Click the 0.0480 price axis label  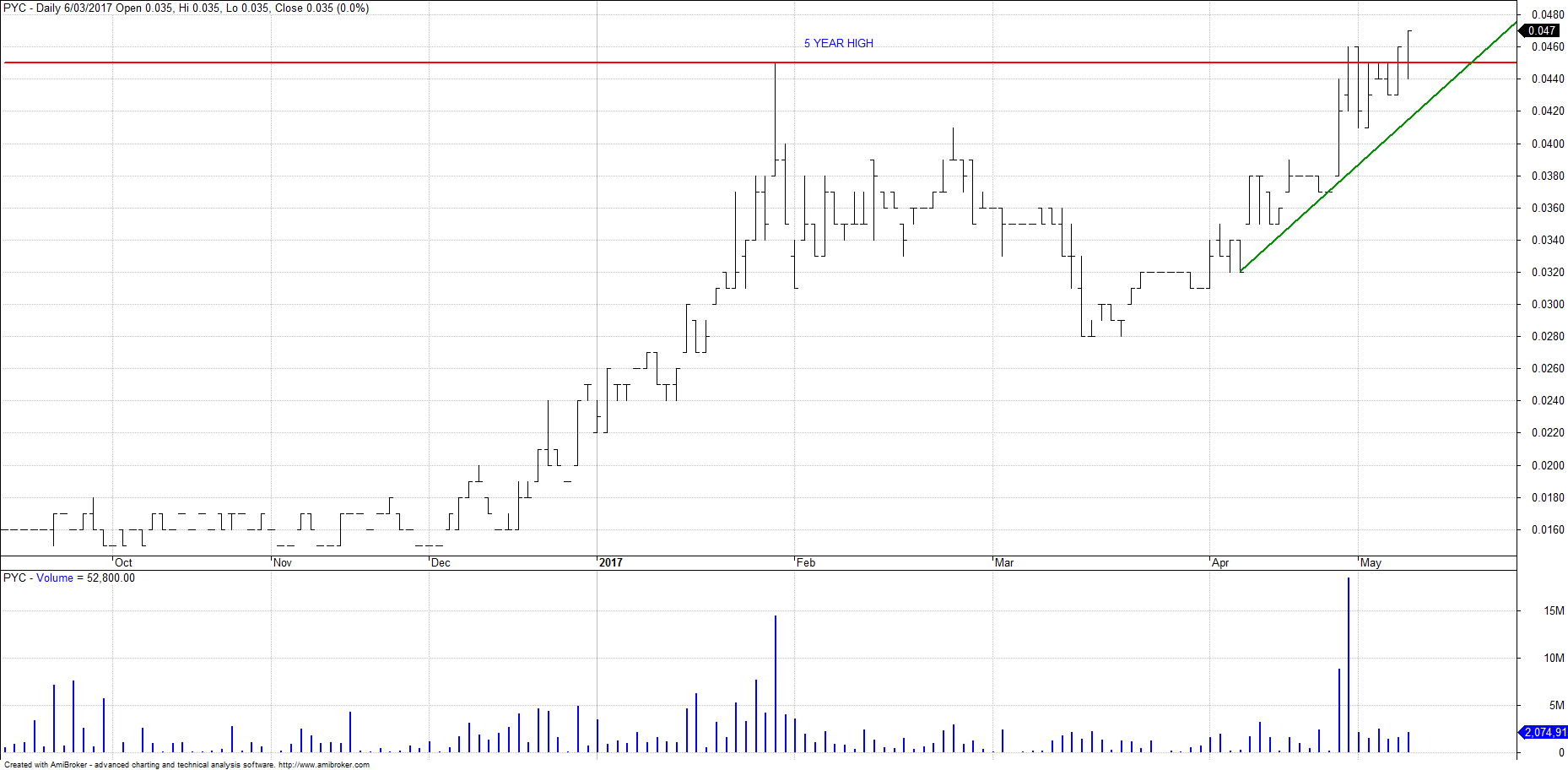point(1548,14)
